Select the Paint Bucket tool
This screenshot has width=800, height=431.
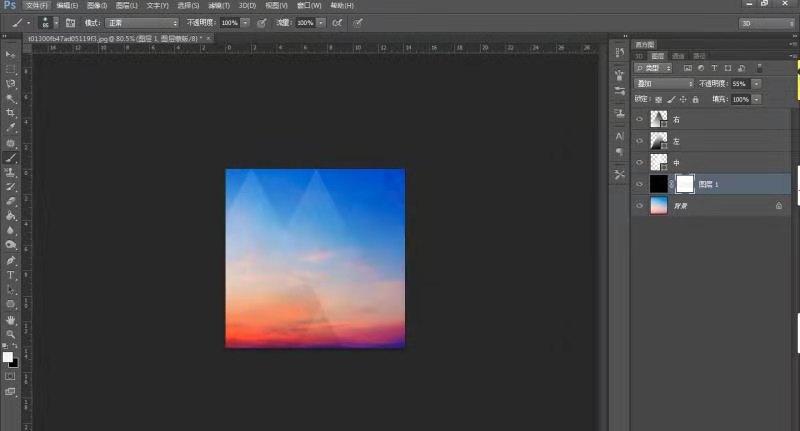click(10, 216)
